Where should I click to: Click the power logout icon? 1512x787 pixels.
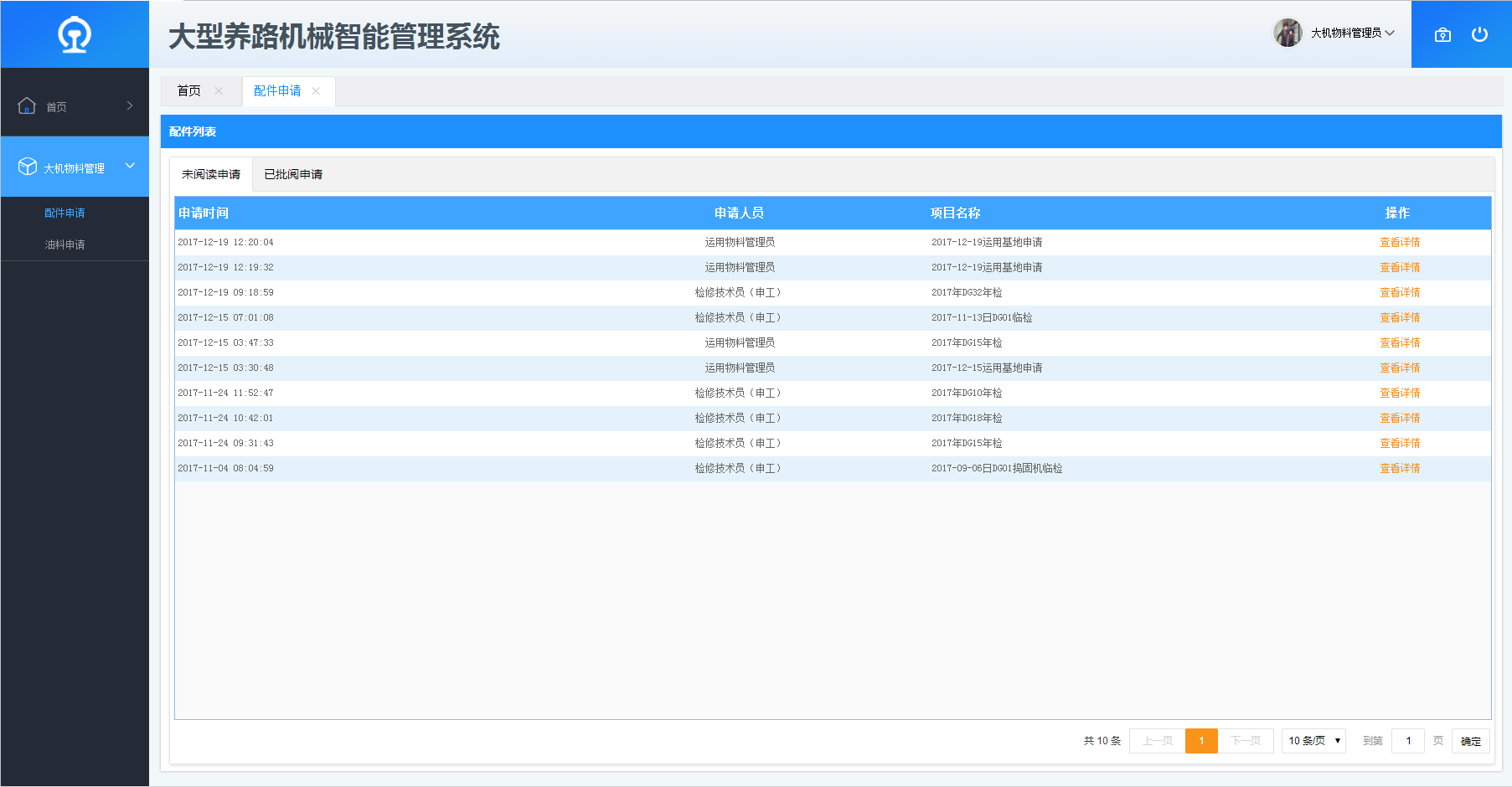[x=1479, y=34]
